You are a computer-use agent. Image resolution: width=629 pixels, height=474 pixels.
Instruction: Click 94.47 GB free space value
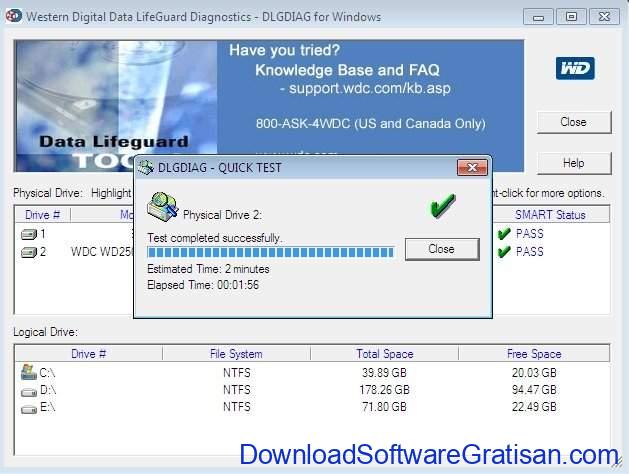pyautogui.click(x=534, y=390)
